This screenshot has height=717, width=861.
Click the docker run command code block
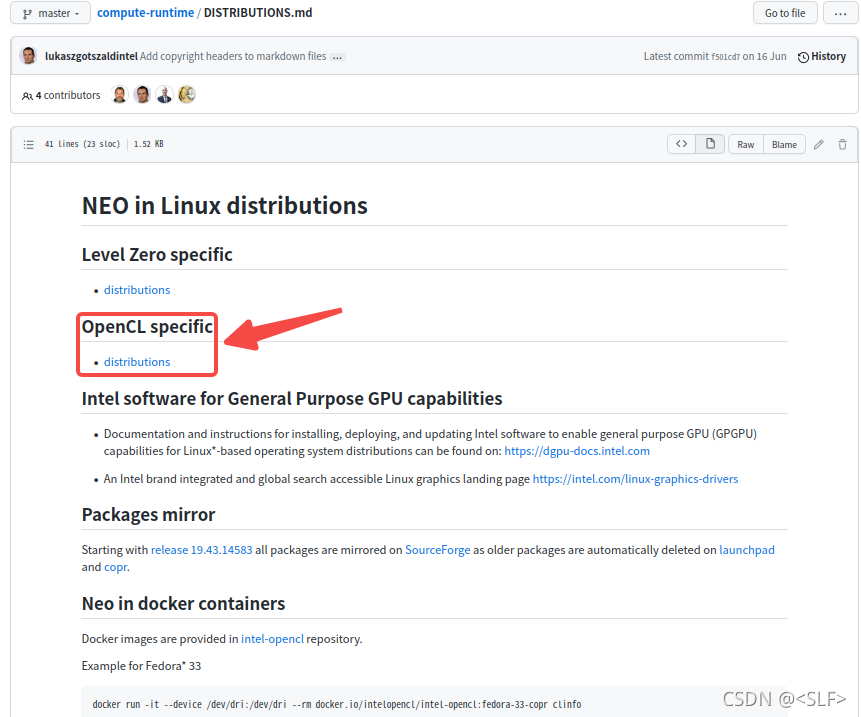[x=434, y=703]
